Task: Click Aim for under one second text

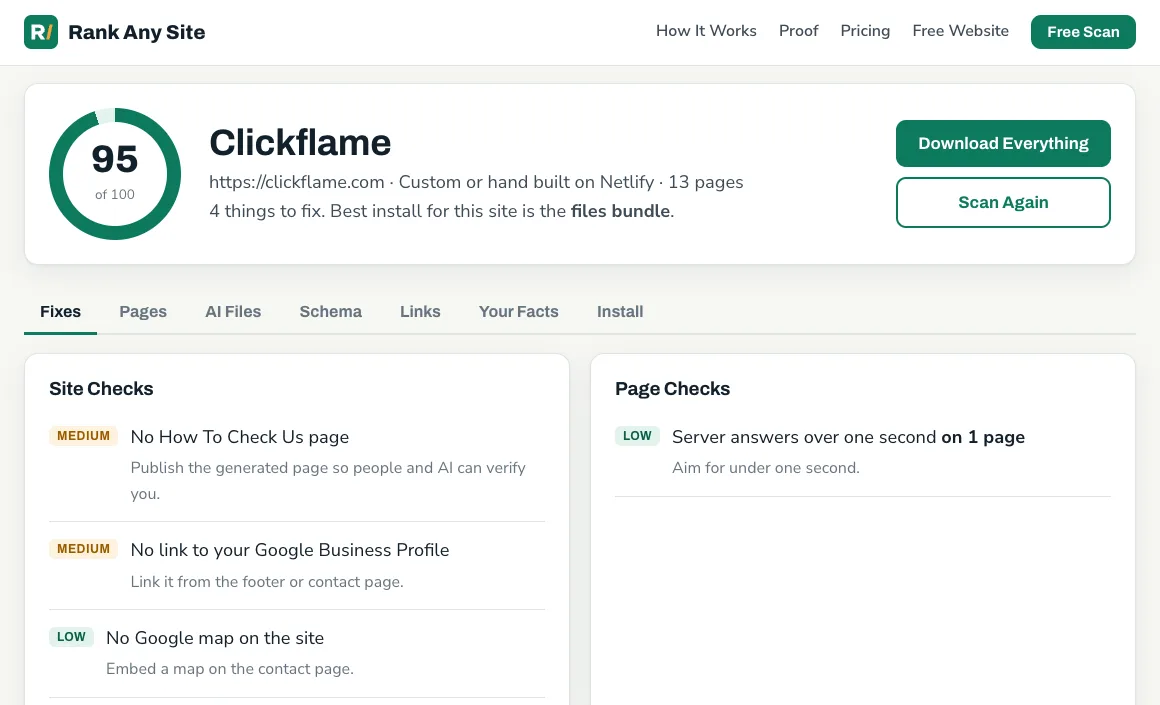Action: (x=766, y=468)
